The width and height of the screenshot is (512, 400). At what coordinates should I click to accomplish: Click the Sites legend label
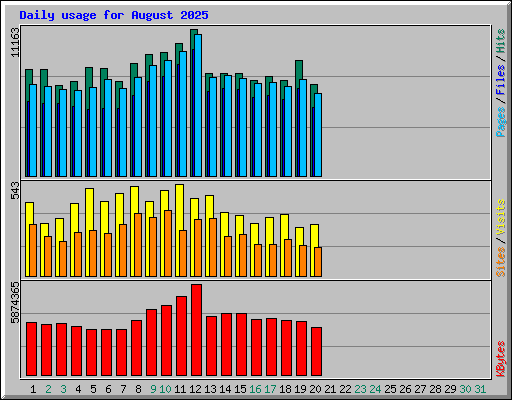coord(501,262)
